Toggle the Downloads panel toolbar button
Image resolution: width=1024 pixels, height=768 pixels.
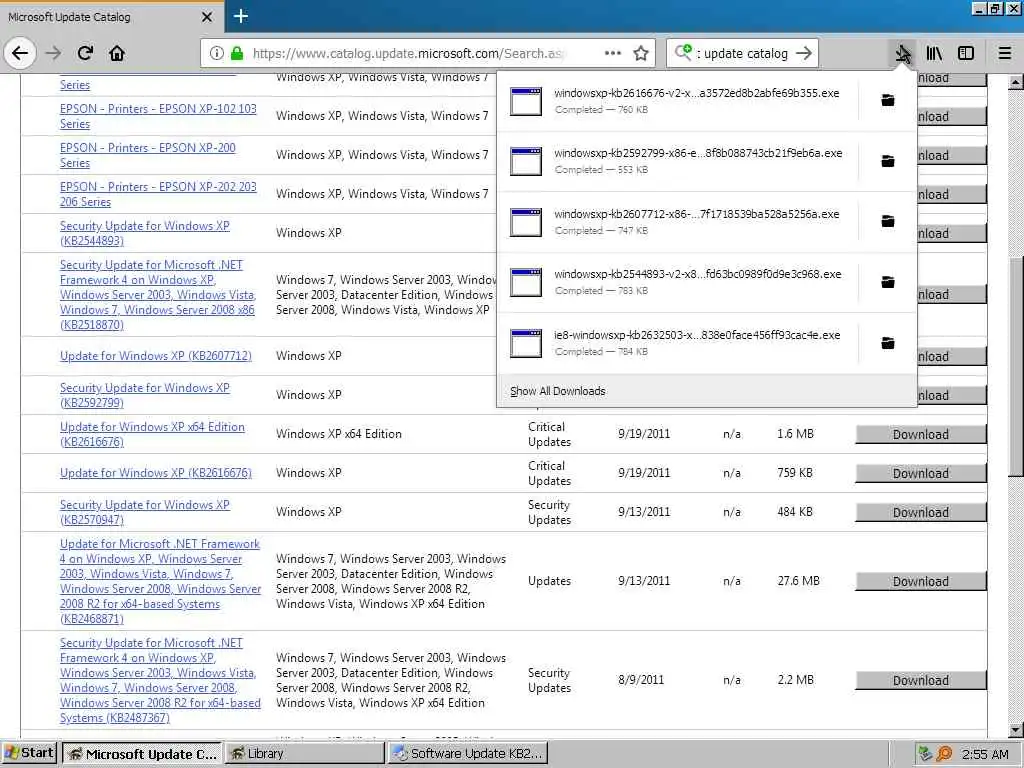(x=903, y=53)
